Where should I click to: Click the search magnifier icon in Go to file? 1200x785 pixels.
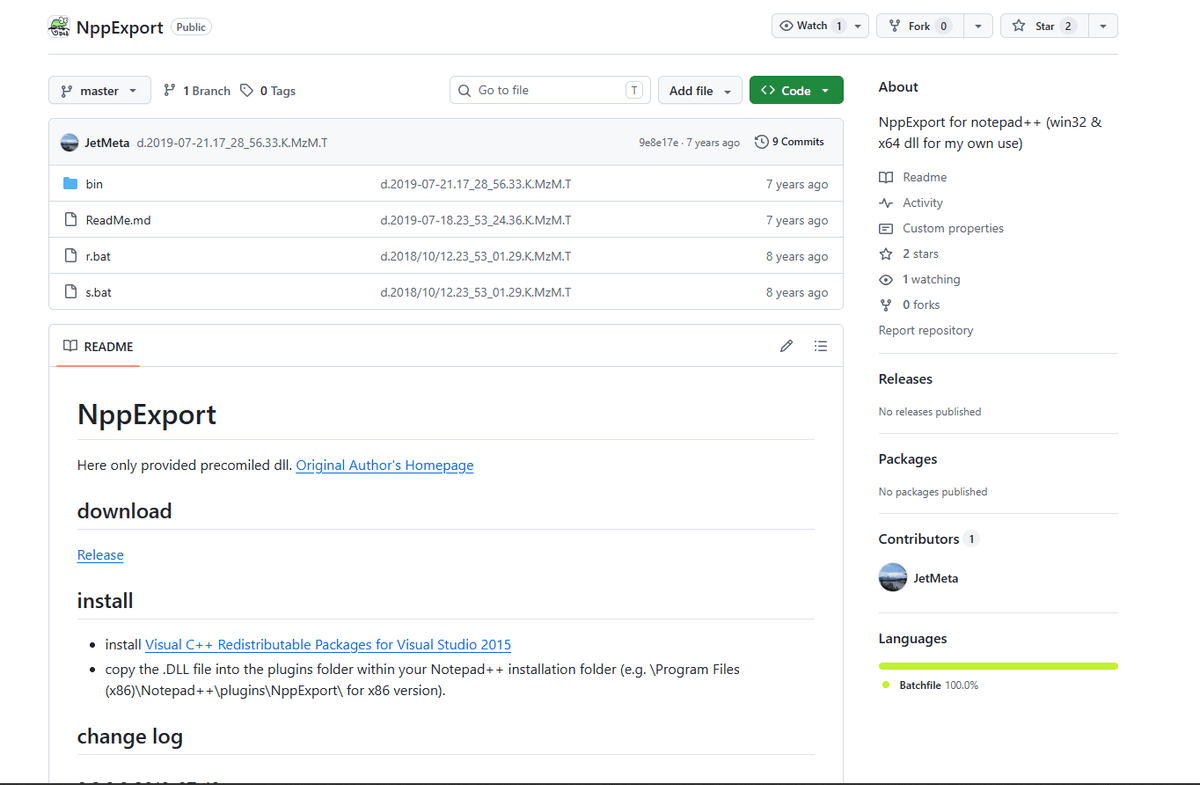pos(464,90)
